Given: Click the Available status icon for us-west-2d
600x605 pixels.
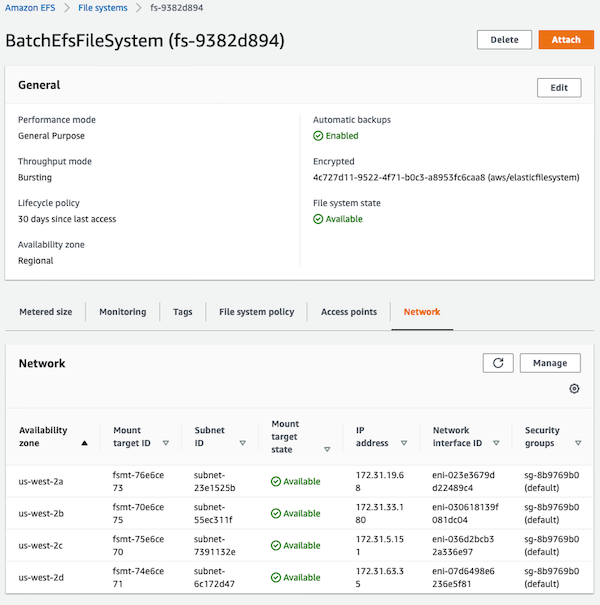Looking at the screenshot, I should [275, 578].
